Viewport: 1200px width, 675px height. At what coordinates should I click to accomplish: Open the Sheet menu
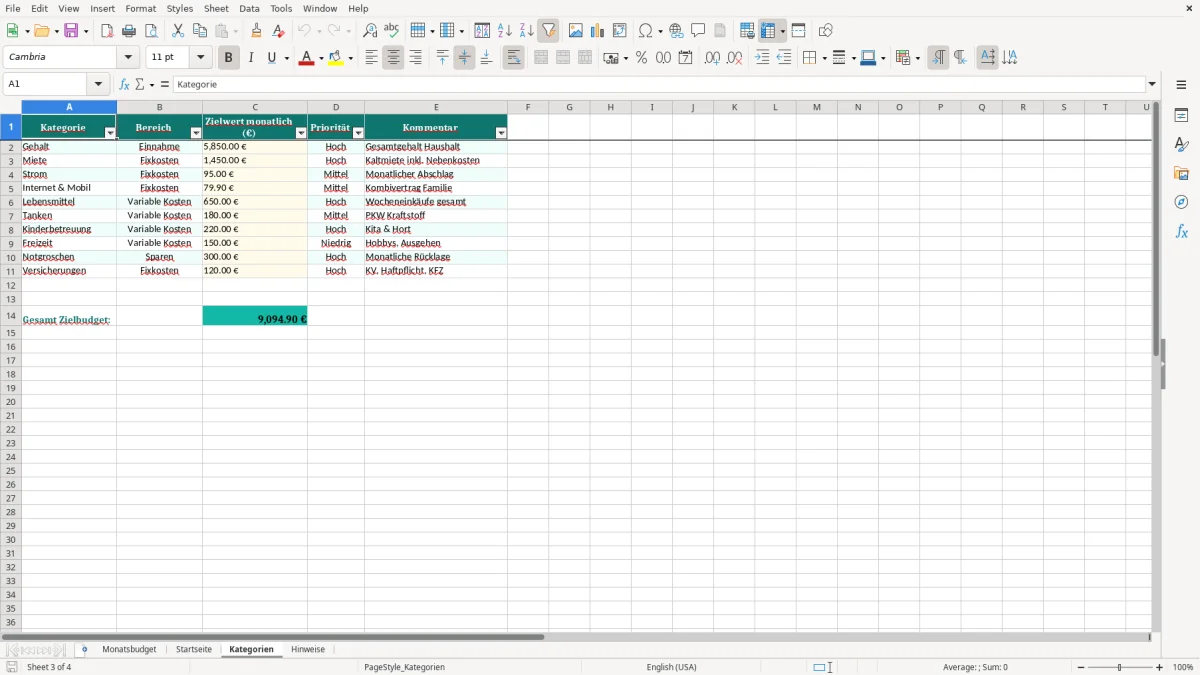pos(216,8)
